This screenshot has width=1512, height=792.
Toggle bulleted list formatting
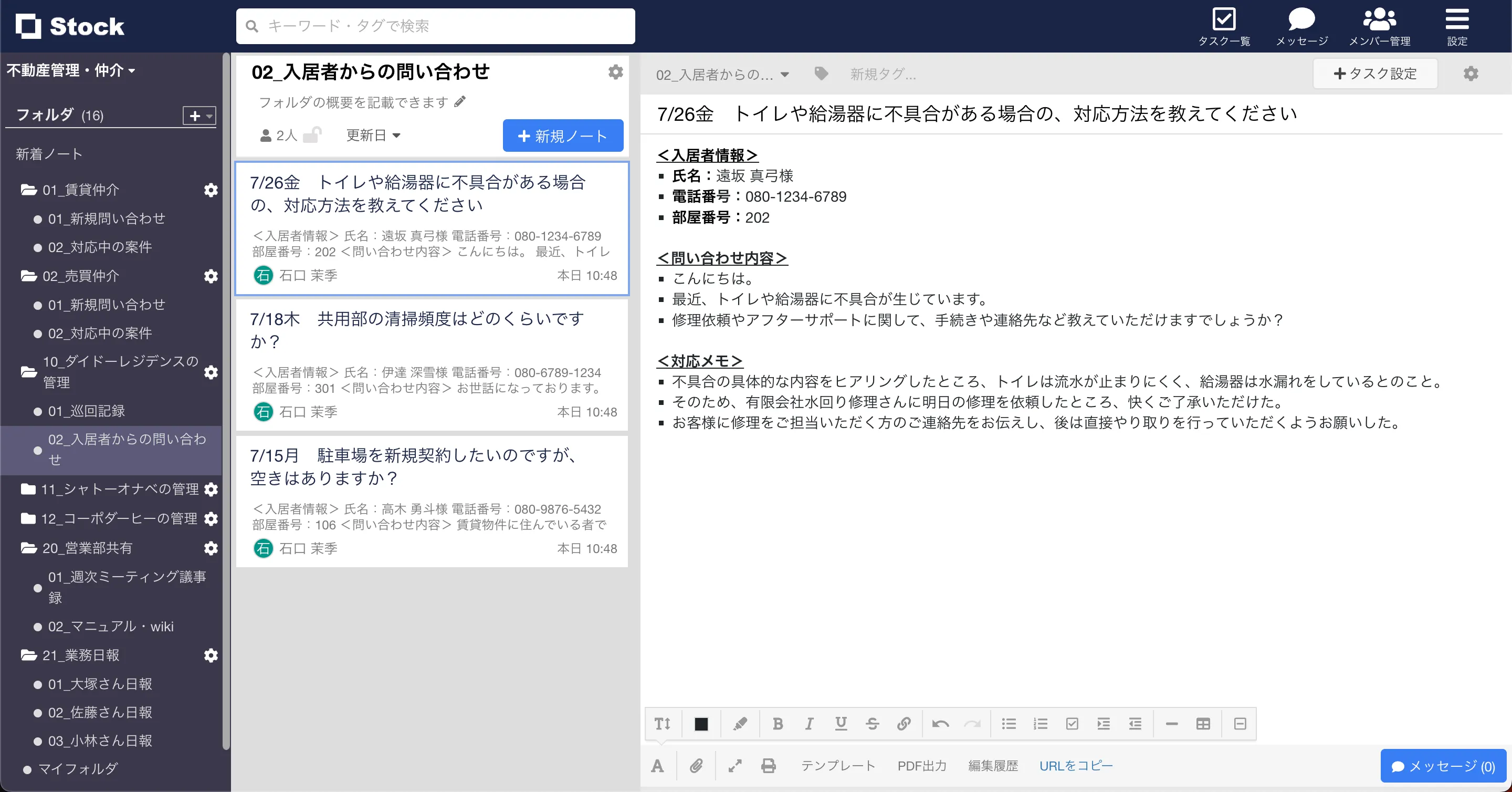pyautogui.click(x=1009, y=724)
